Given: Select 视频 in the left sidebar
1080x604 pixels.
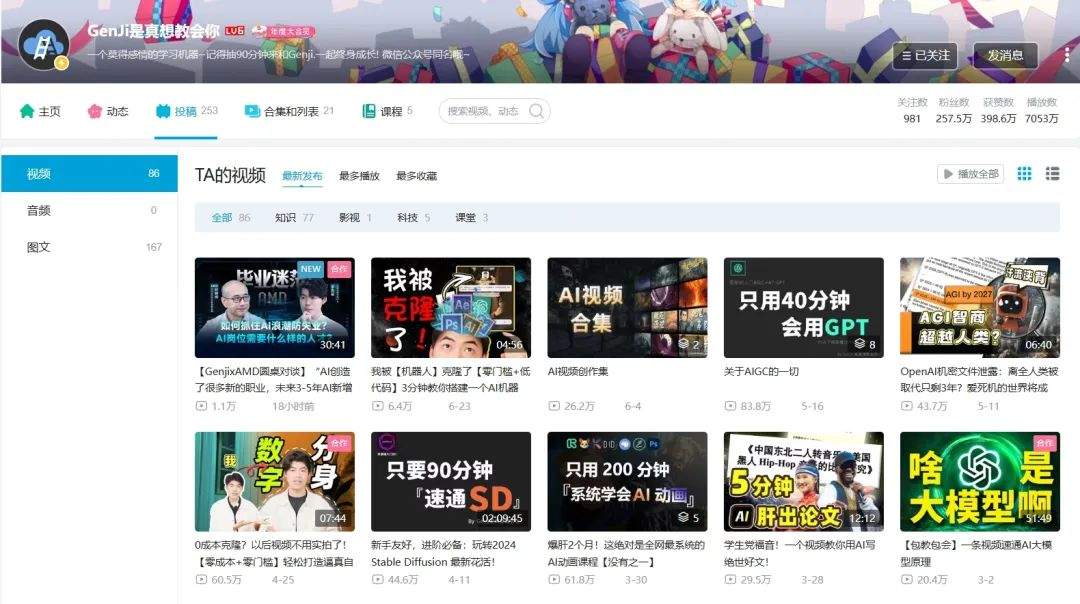Looking at the screenshot, I should 90,174.
